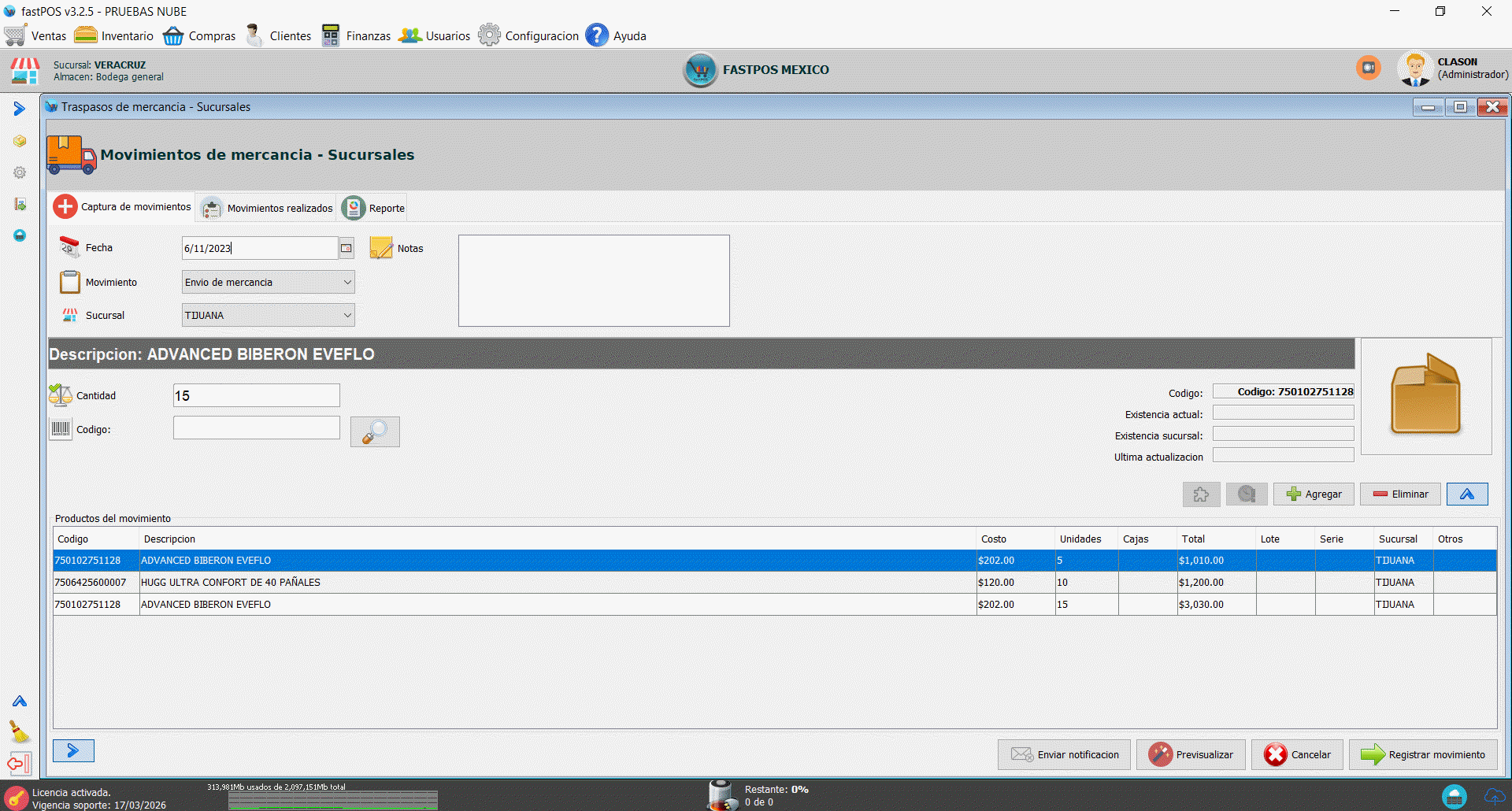This screenshot has width=1512, height=811.
Task: Open the Reporte tab
Action: [374, 208]
